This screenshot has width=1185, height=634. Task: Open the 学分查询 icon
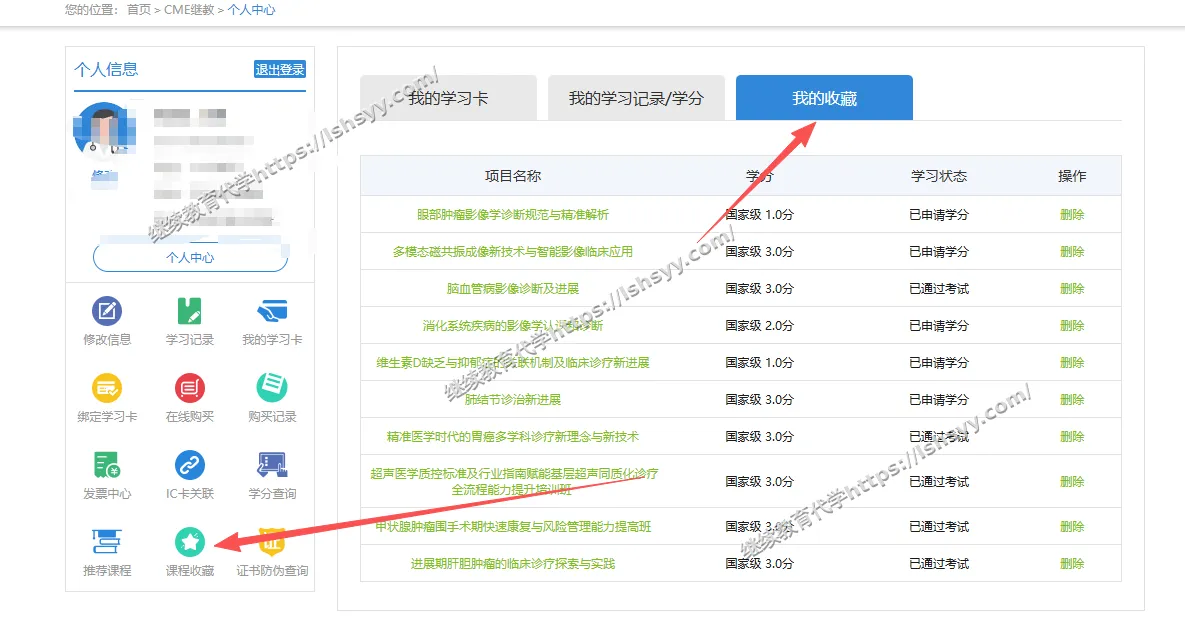pos(272,465)
